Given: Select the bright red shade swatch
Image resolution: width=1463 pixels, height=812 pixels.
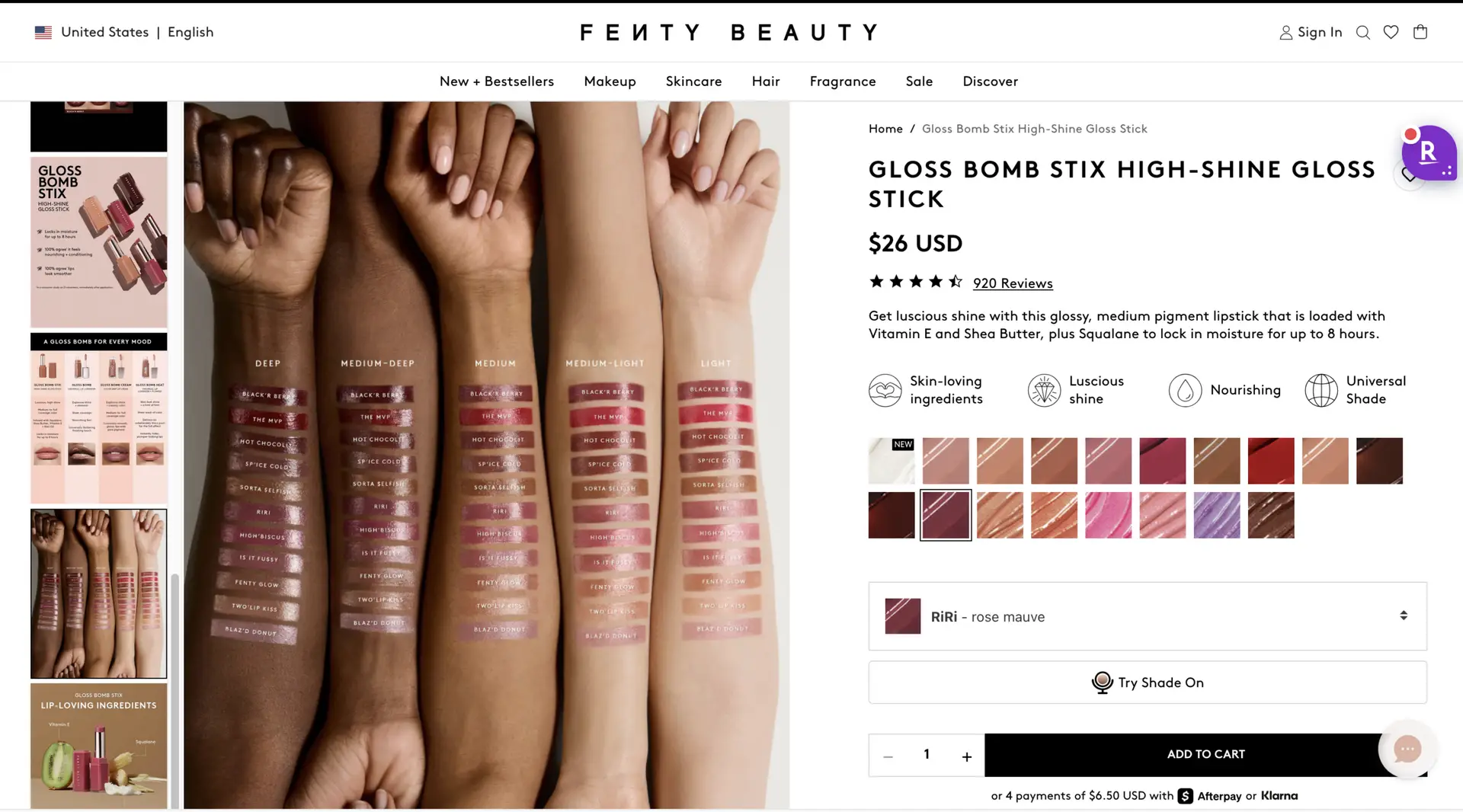Looking at the screenshot, I should pos(1271,461).
